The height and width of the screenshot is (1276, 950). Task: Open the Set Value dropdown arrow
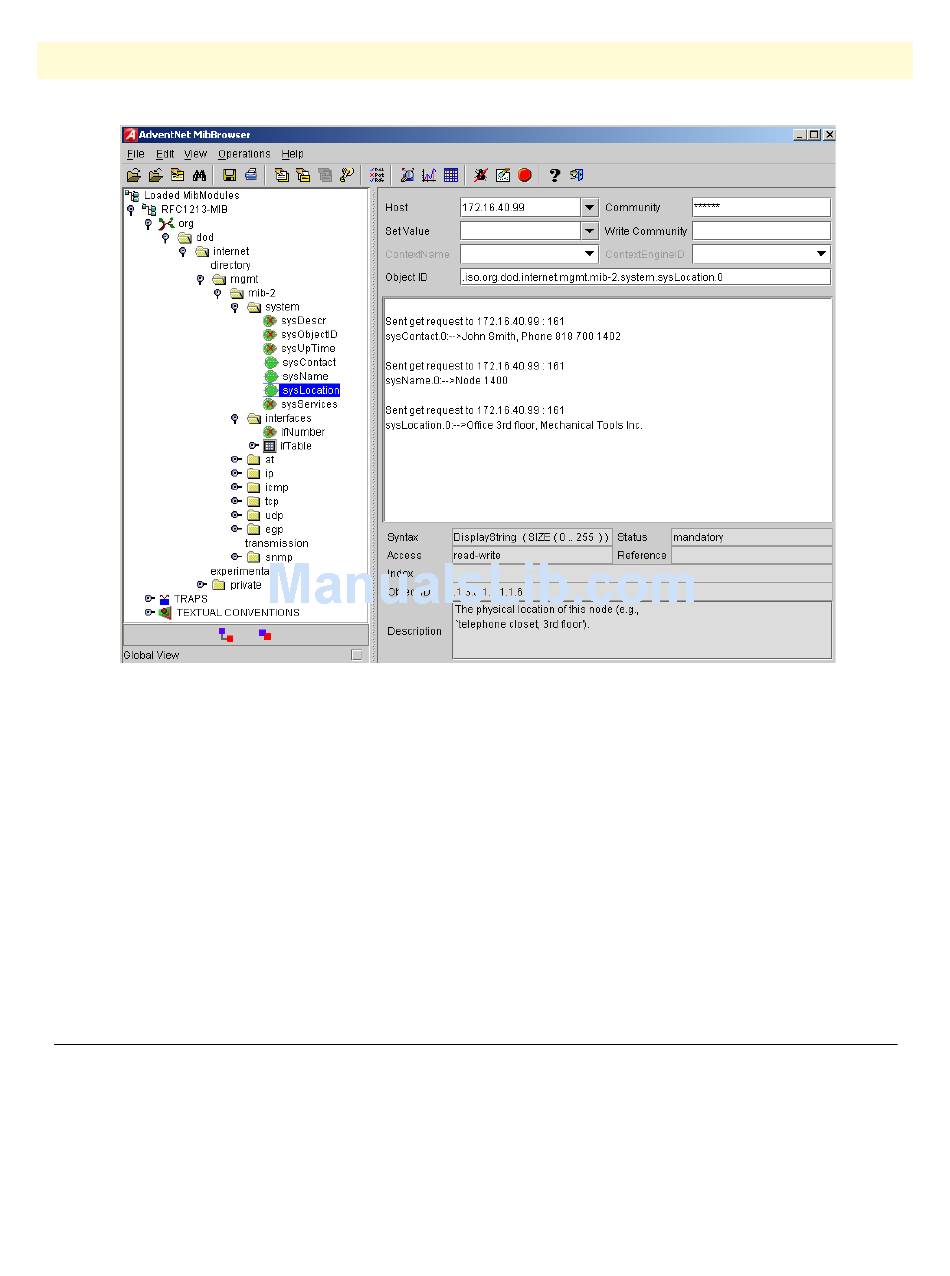coord(589,231)
